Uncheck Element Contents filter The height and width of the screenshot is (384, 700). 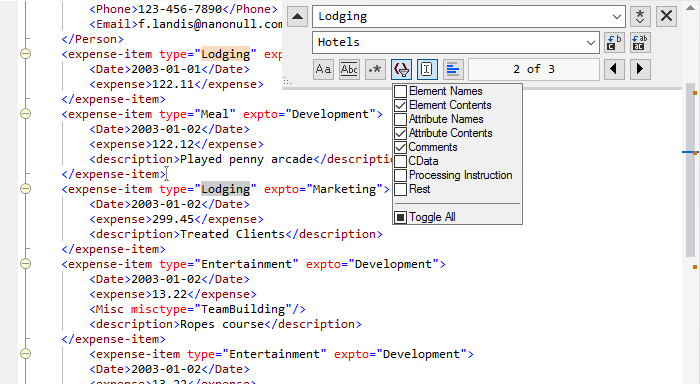click(x=400, y=105)
